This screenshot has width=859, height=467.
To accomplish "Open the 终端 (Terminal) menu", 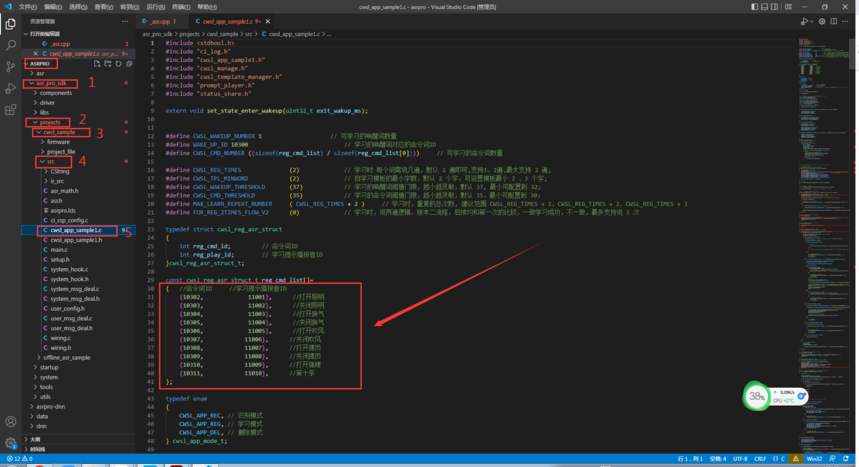I will [181, 7].
